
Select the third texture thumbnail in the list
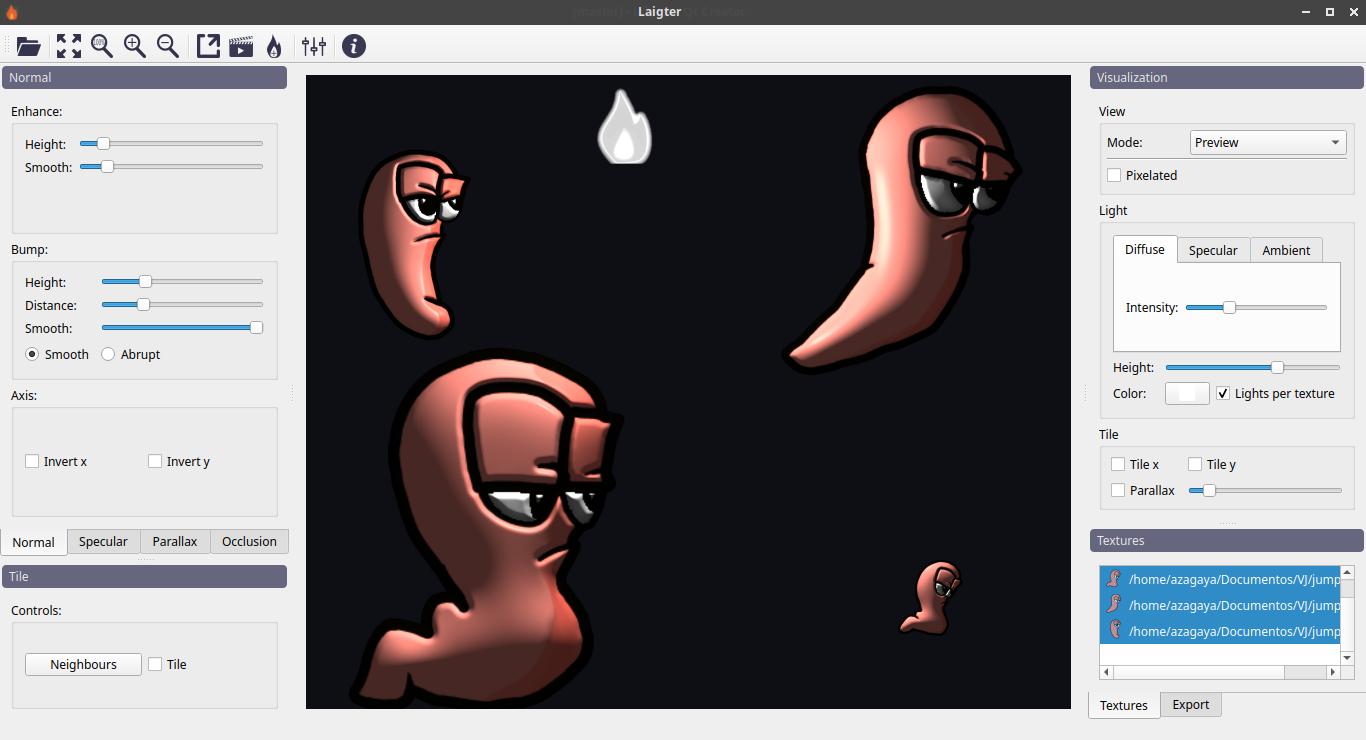(1114, 631)
